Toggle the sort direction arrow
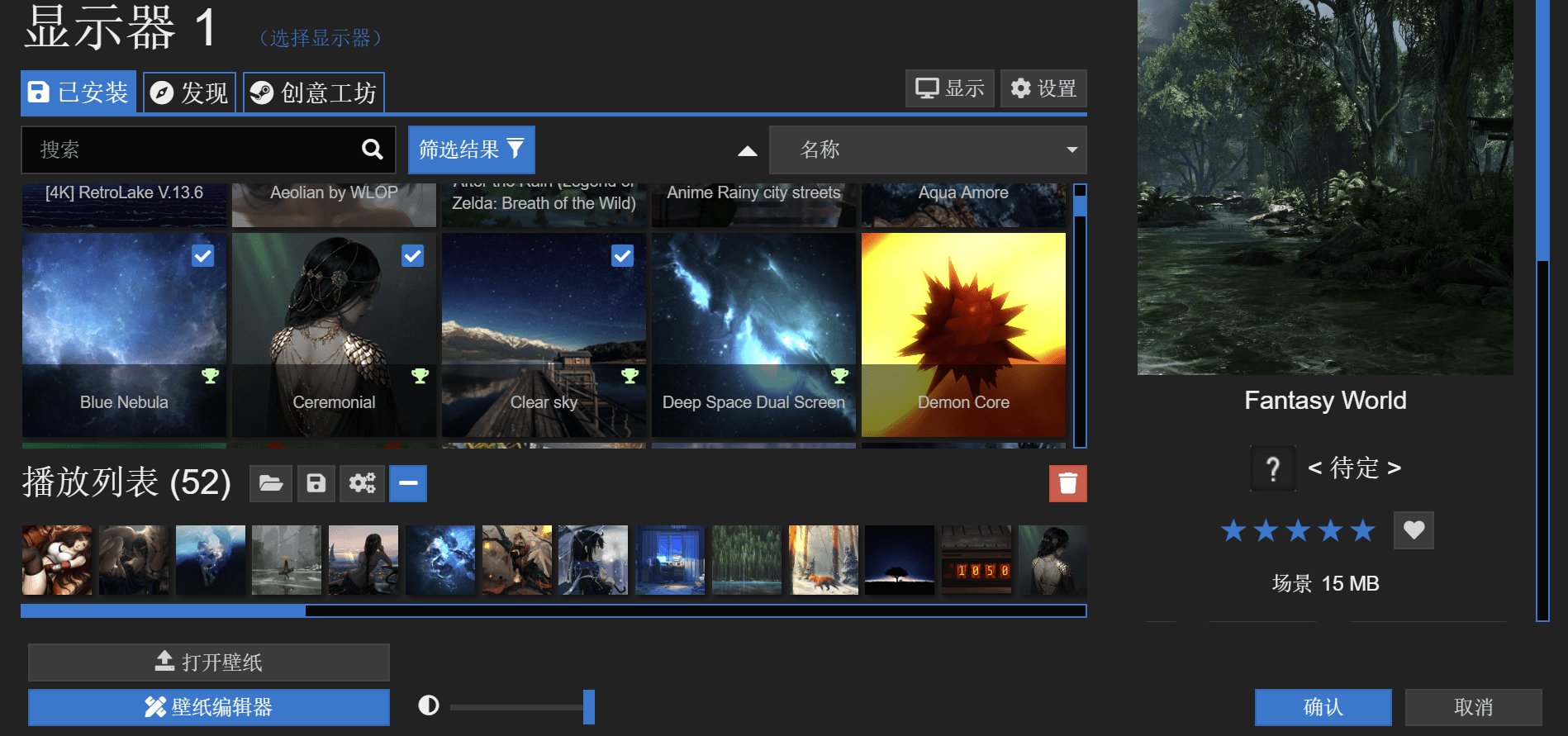The image size is (1568, 736). 747,150
